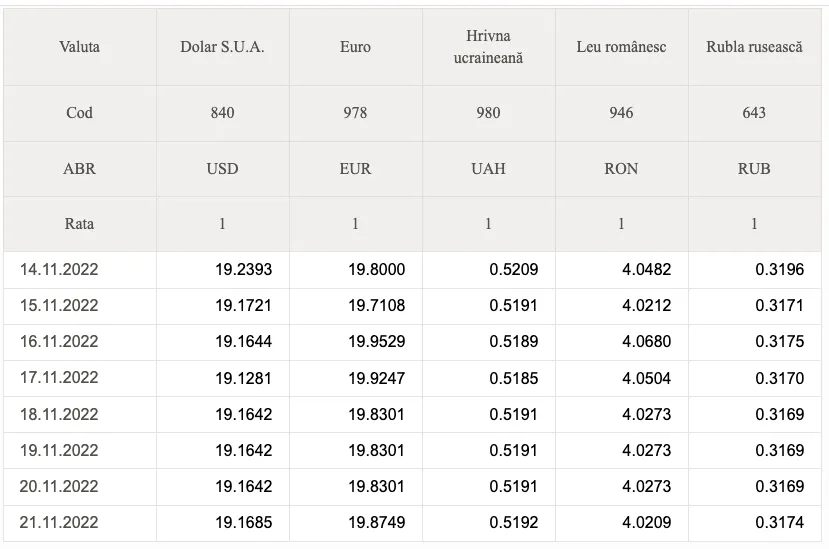Click the Euro column header
The width and height of the screenshot is (829, 549).
[x=355, y=47]
